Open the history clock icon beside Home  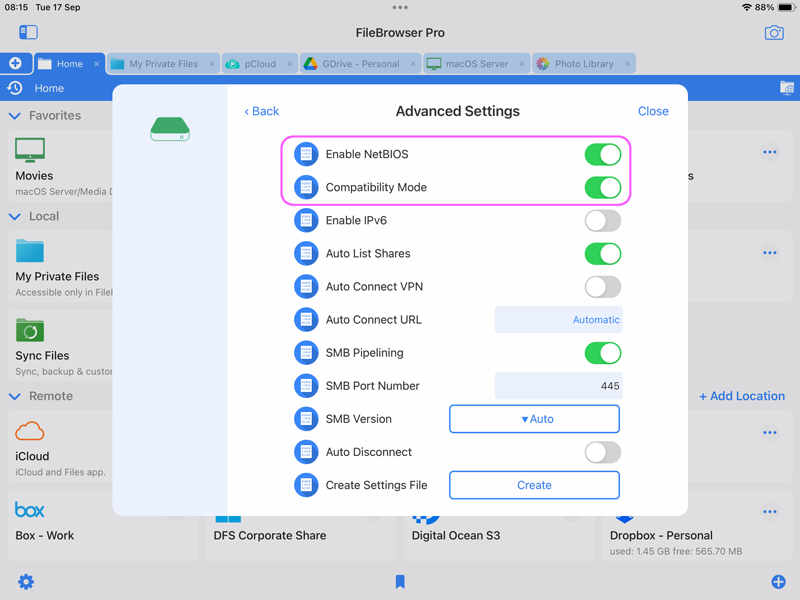(15, 88)
